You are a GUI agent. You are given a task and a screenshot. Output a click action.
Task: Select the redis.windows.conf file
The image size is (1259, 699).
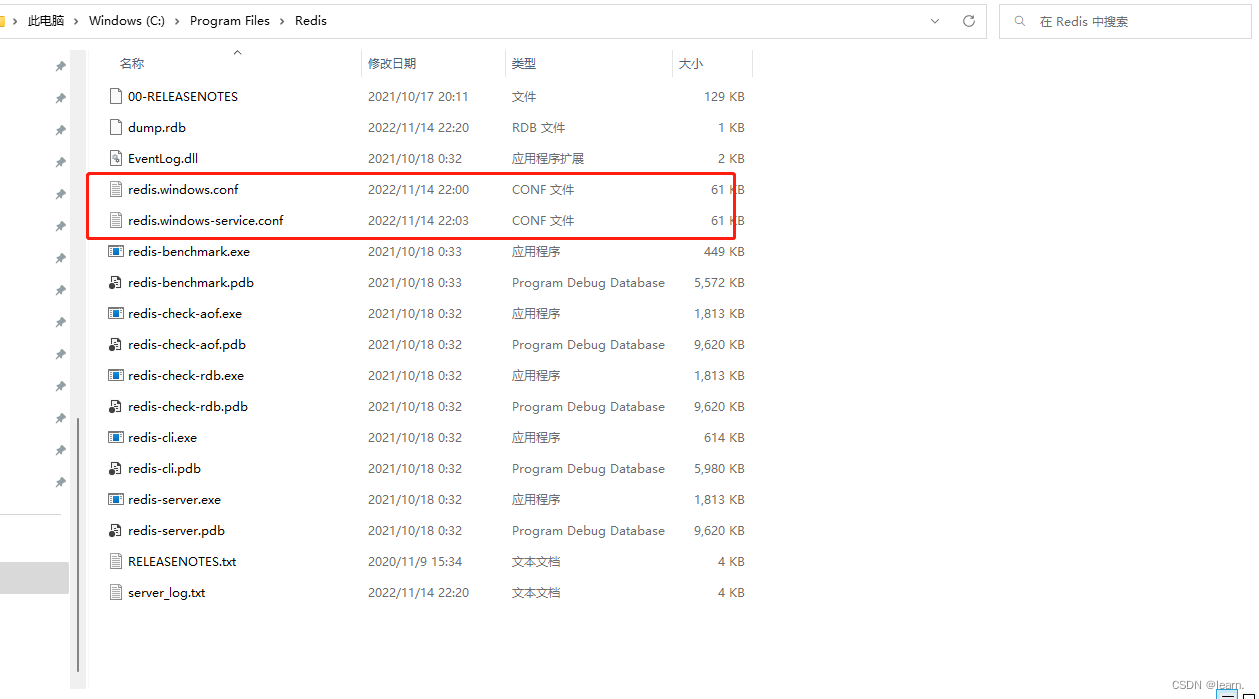(183, 189)
